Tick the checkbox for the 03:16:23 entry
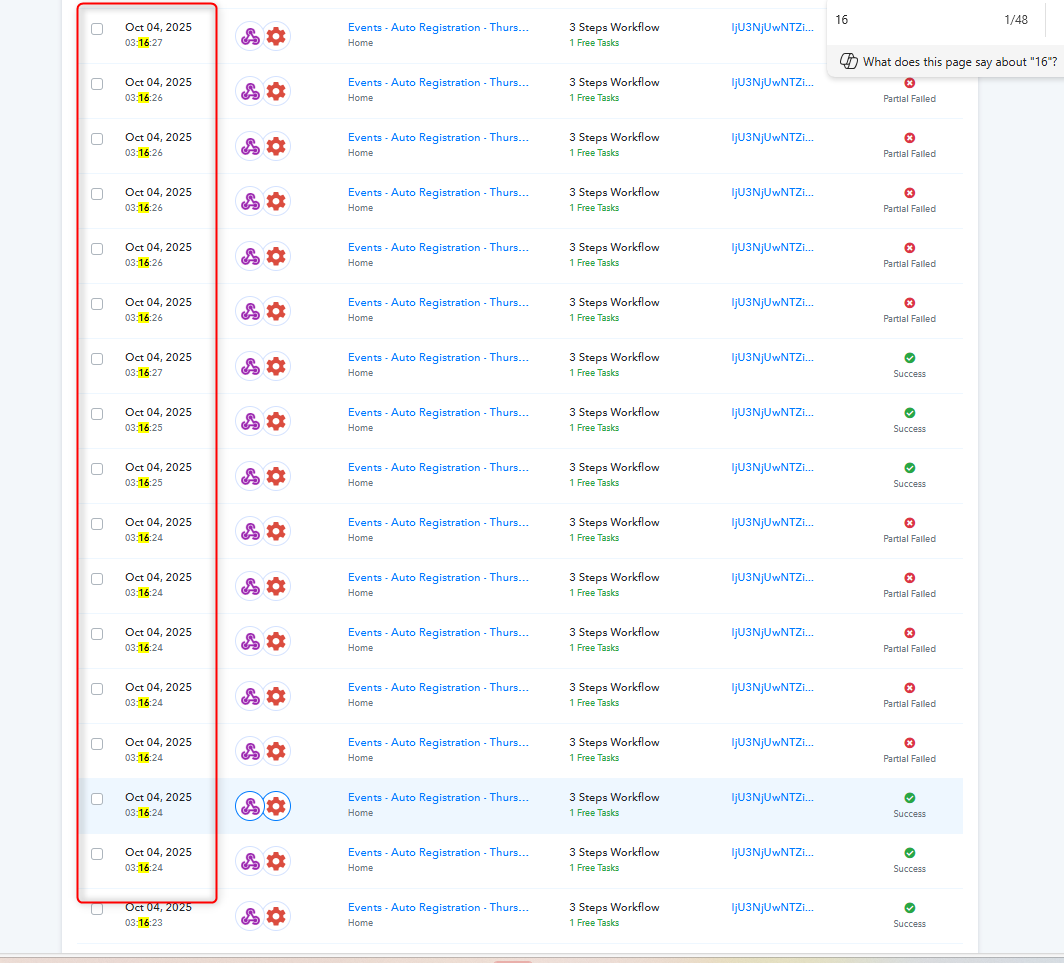The height and width of the screenshot is (963, 1064). click(x=97, y=909)
